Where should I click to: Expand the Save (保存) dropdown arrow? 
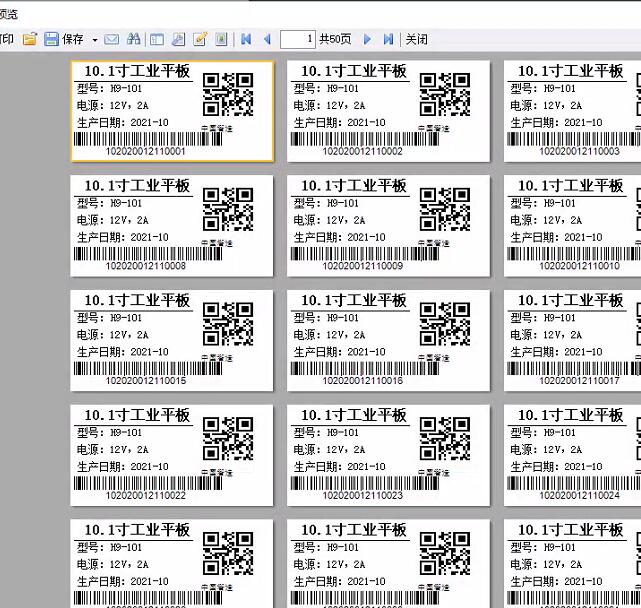point(95,40)
